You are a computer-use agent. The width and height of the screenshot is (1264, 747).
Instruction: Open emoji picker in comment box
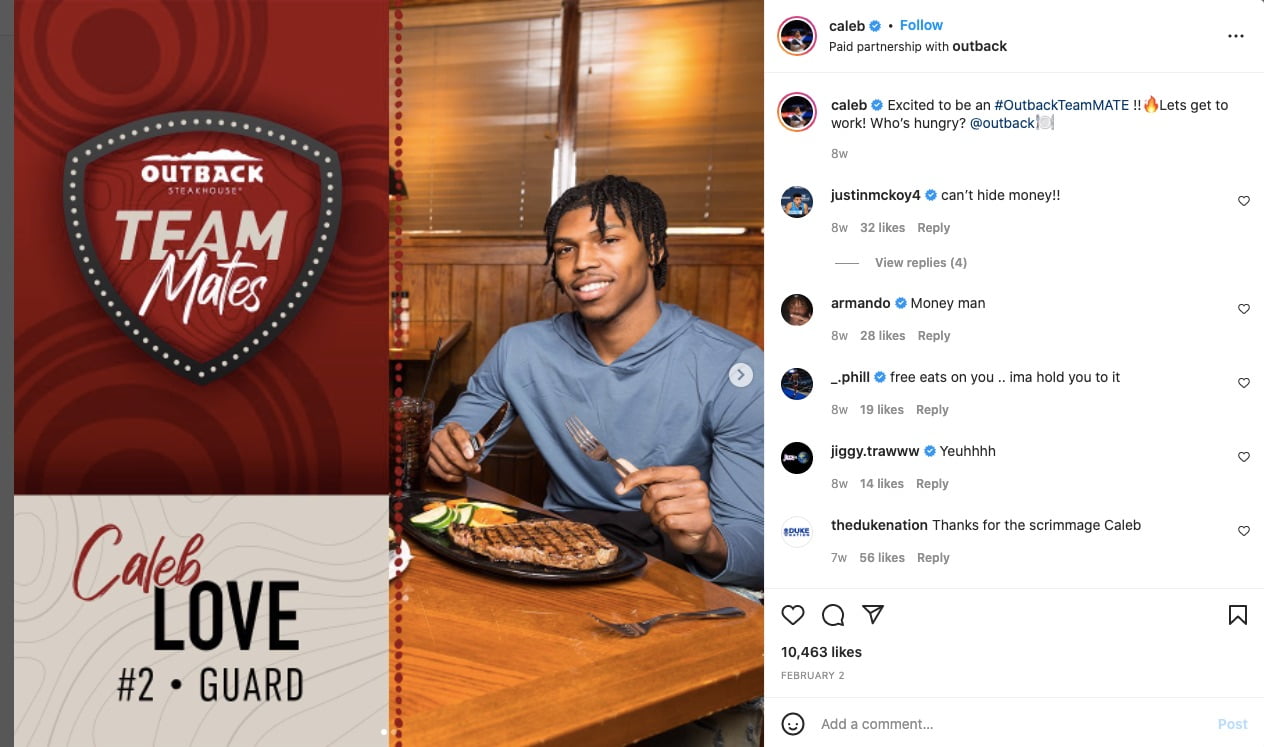pyautogui.click(x=793, y=724)
